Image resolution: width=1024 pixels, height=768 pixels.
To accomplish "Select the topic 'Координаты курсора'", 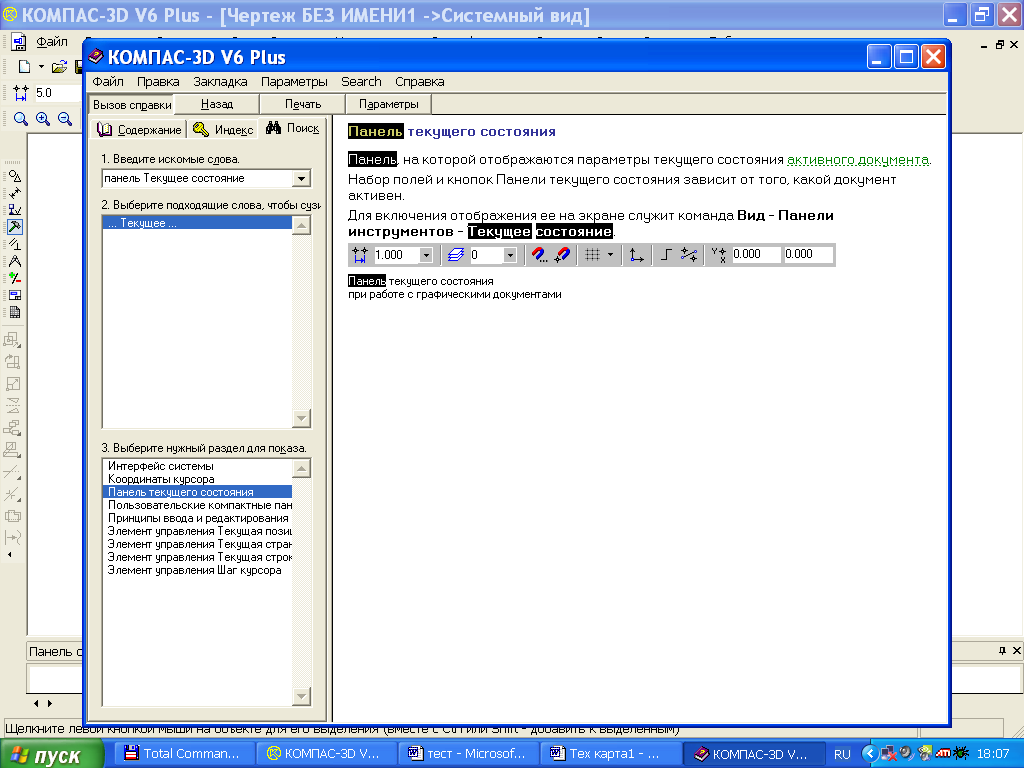I will (197, 479).
